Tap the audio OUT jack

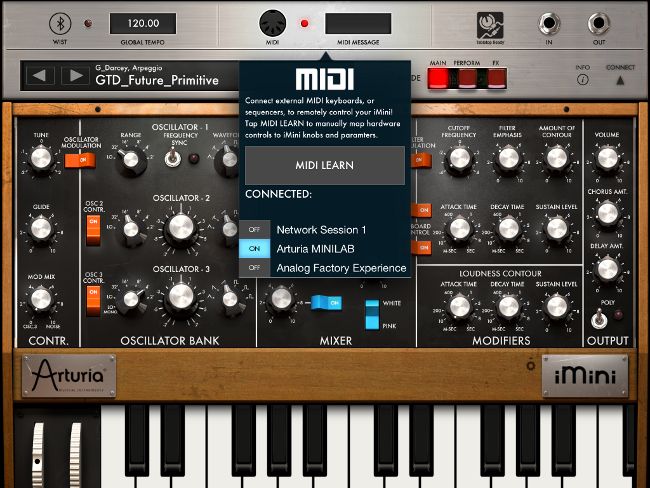(x=599, y=23)
